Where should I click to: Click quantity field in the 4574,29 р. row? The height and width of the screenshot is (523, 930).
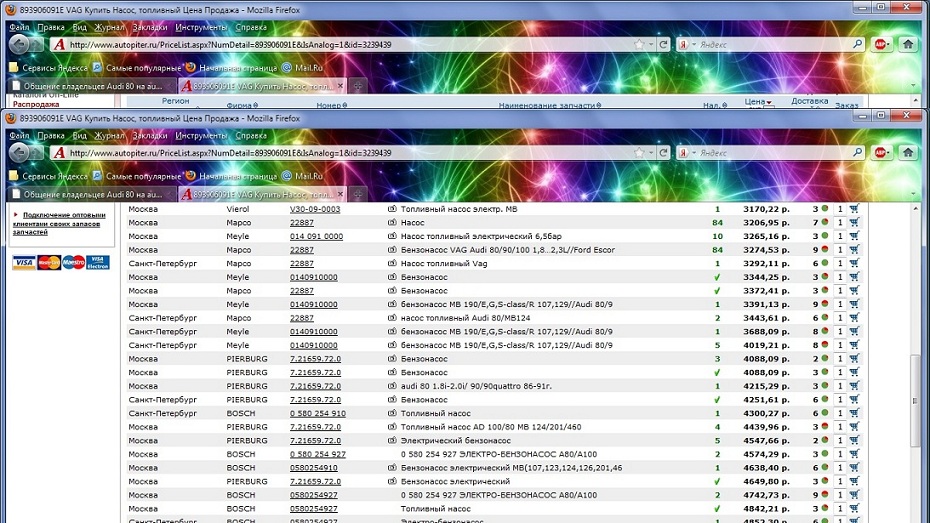pyautogui.click(x=840, y=454)
